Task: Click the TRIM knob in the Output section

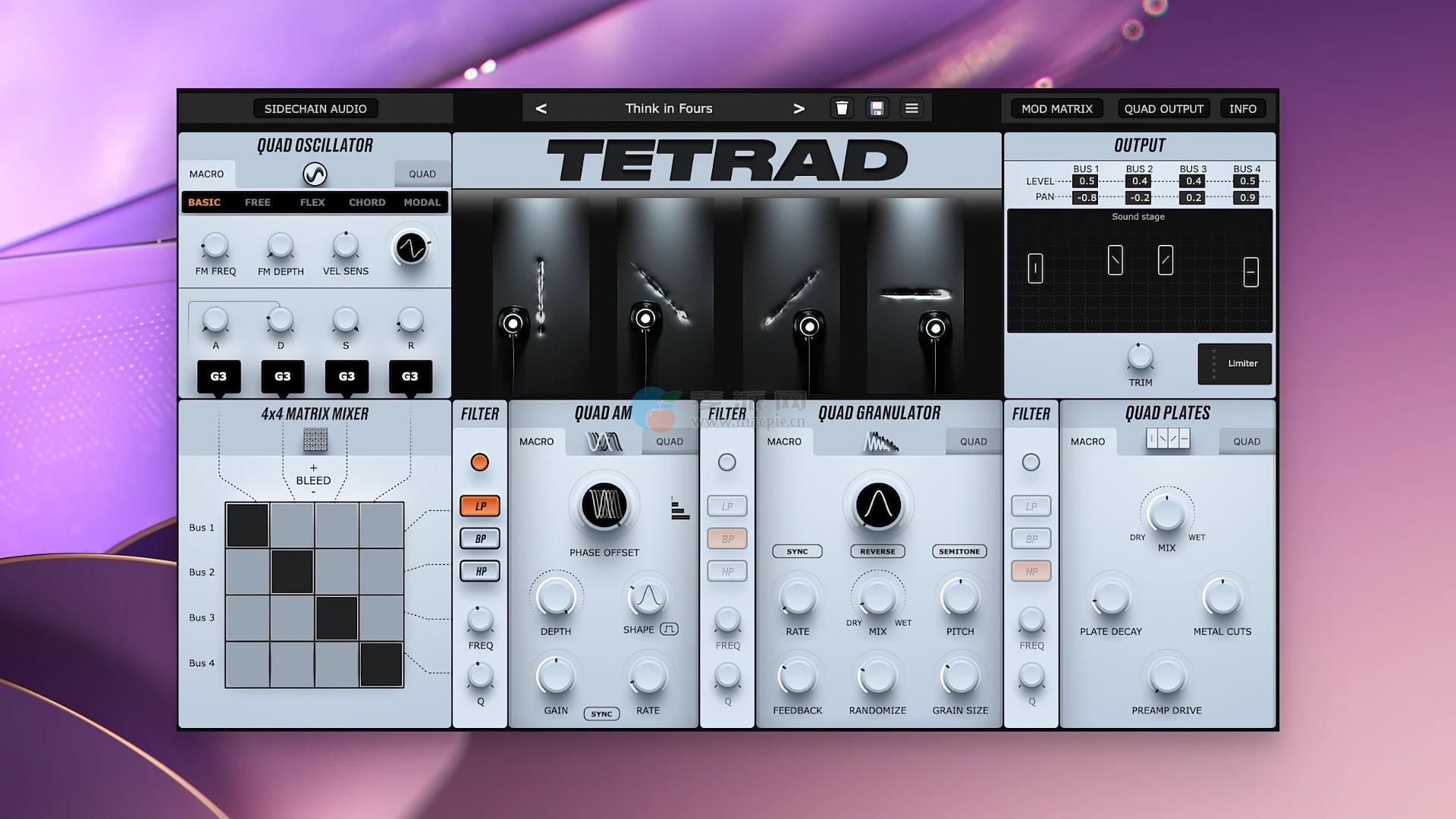Action: (1140, 357)
